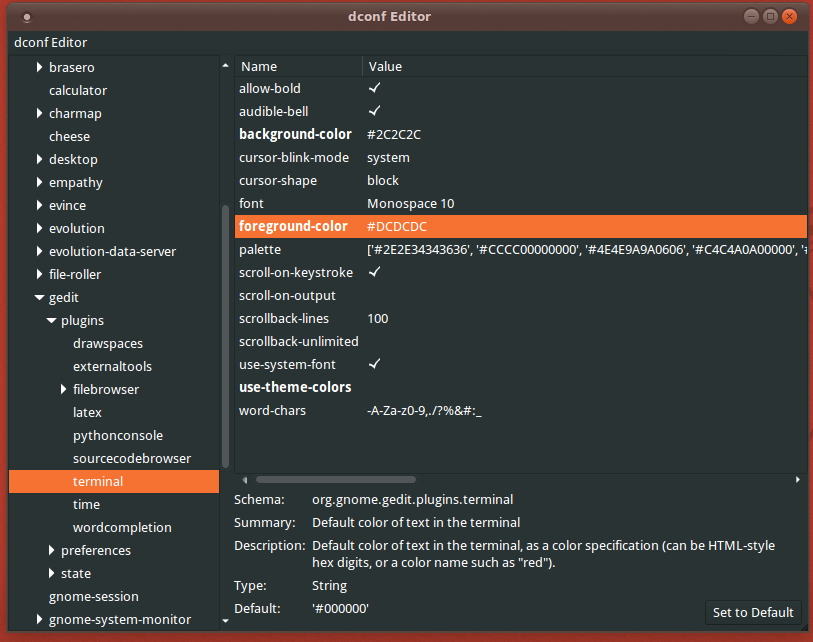Click the tree scroll-down arrow

pyautogui.click(x=225, y=620)
